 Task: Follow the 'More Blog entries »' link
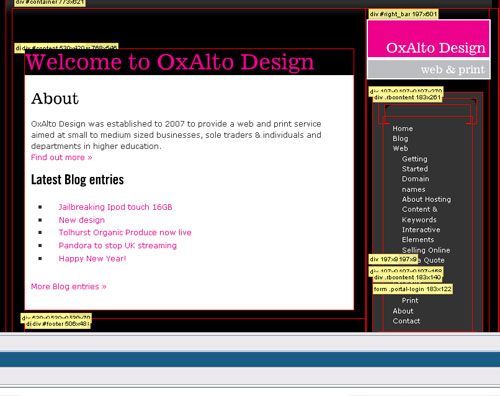[x=68, y=287]
